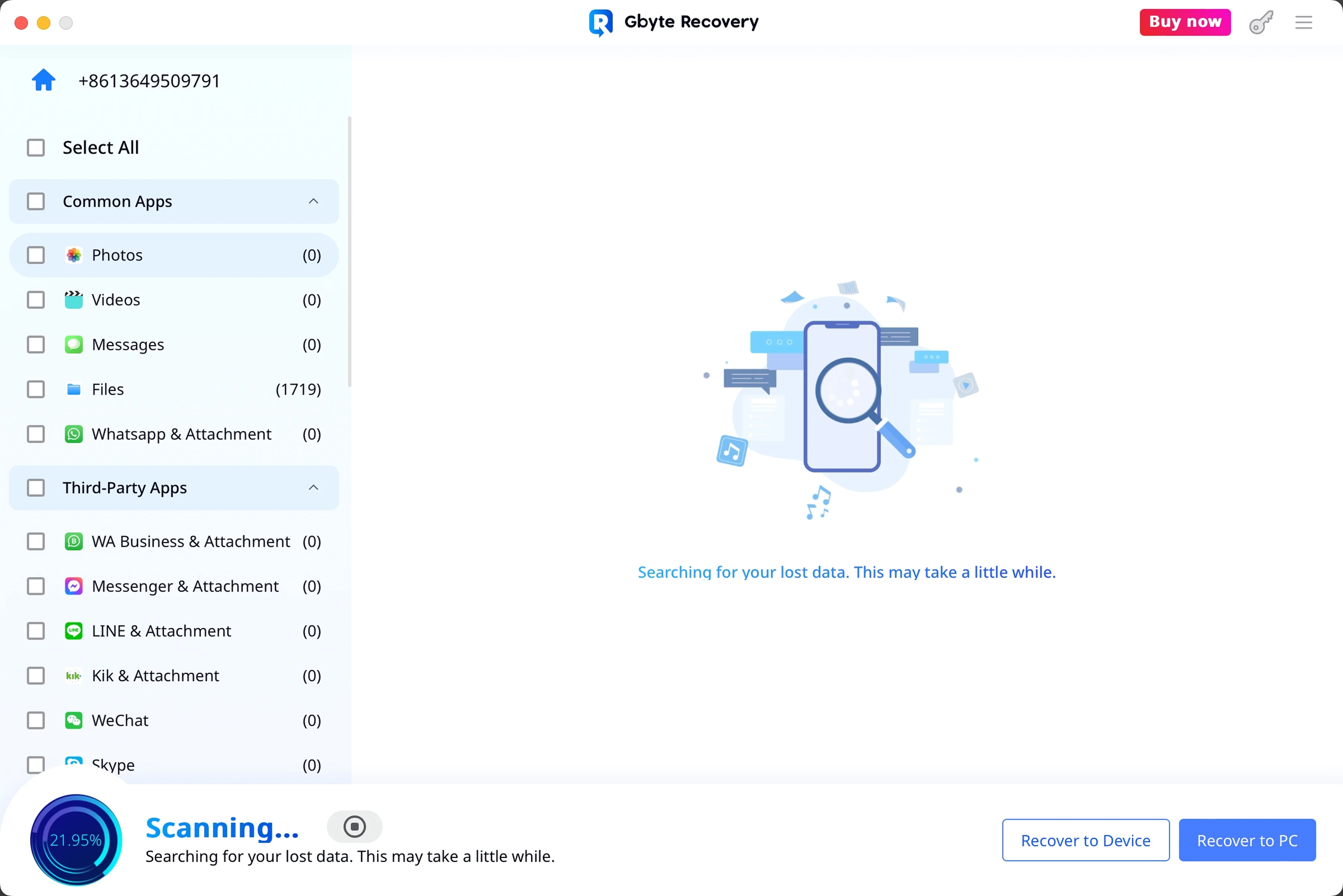Image resolution: width=1343 pixels, height=896 pixels.
Task: Enable the Messages checkbox
Action: (36, 345)
